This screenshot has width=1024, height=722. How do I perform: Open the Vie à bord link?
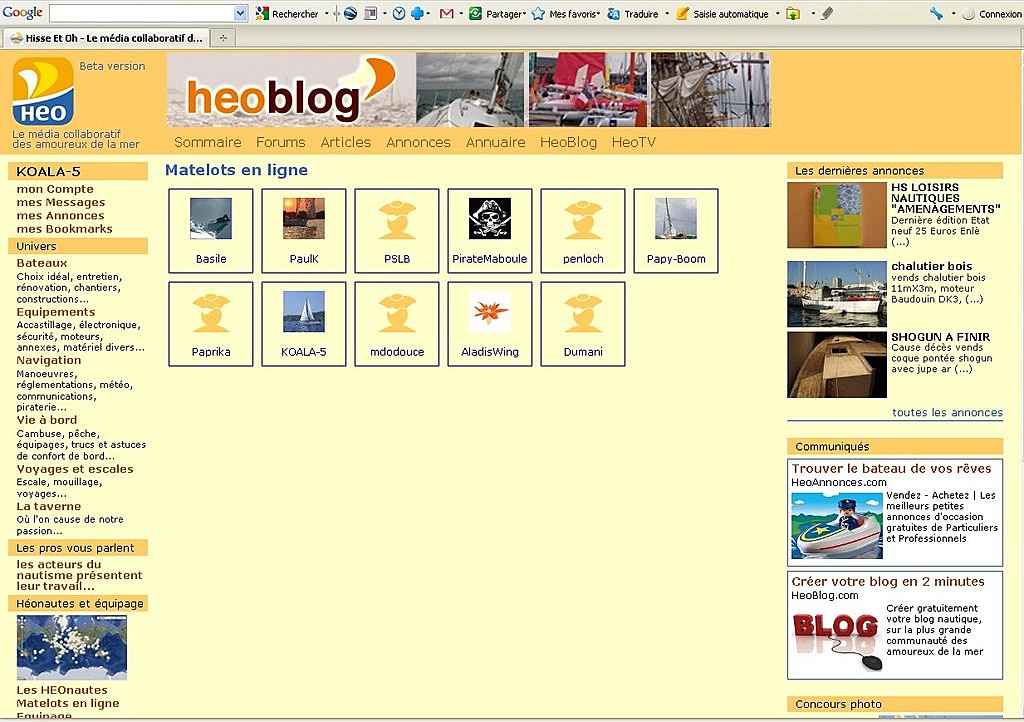[x=46, y=420]
